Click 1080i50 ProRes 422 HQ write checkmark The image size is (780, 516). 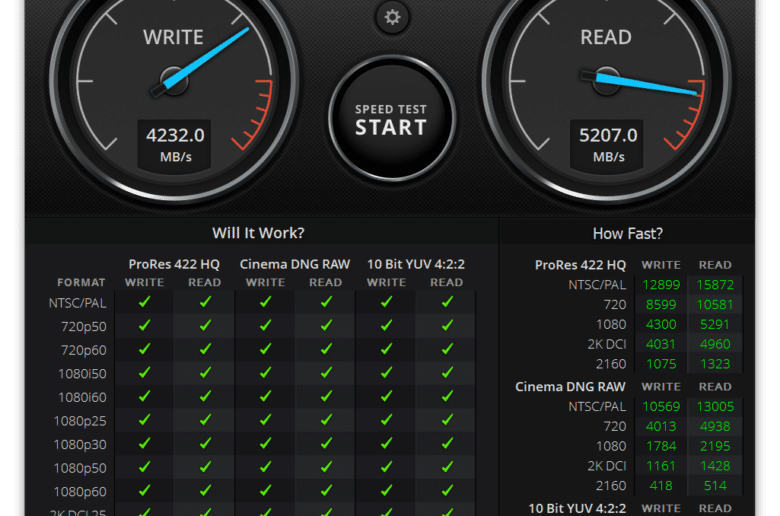(x=144, y=372)
